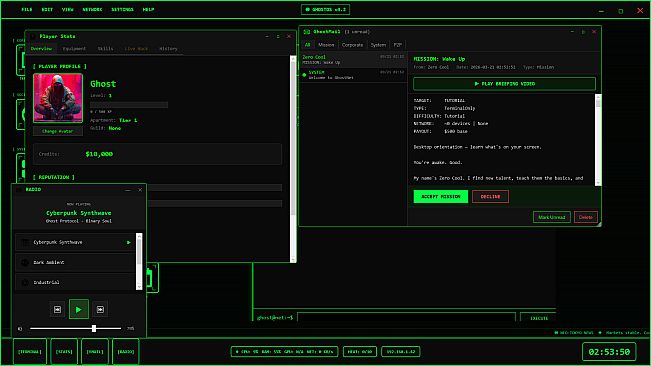The image size is (651, 366).
Task: Click the Heat status indicator
Action: (360, 351)
